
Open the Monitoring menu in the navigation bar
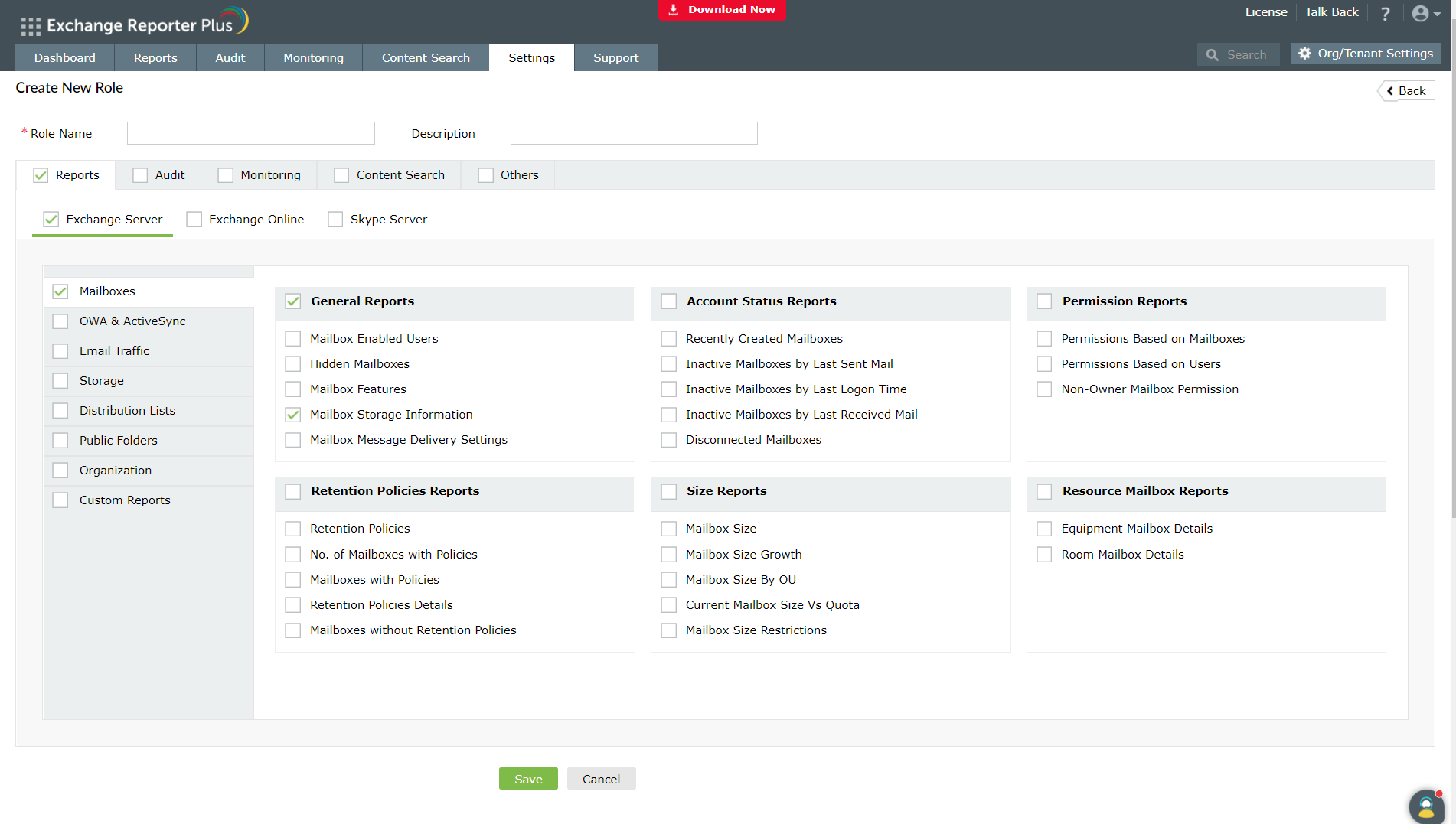coord(312,57)
